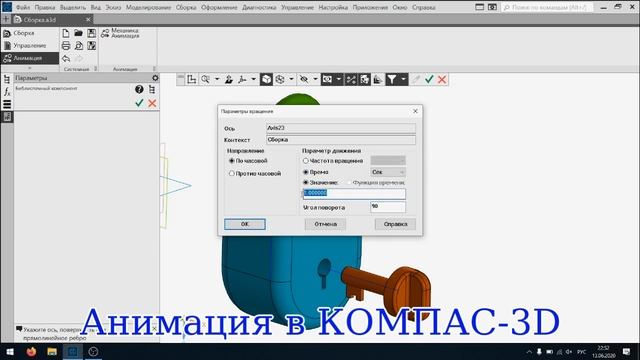Expand Системная toolbar group
This screenshot has height=360, width=640.
pos(96,69)
